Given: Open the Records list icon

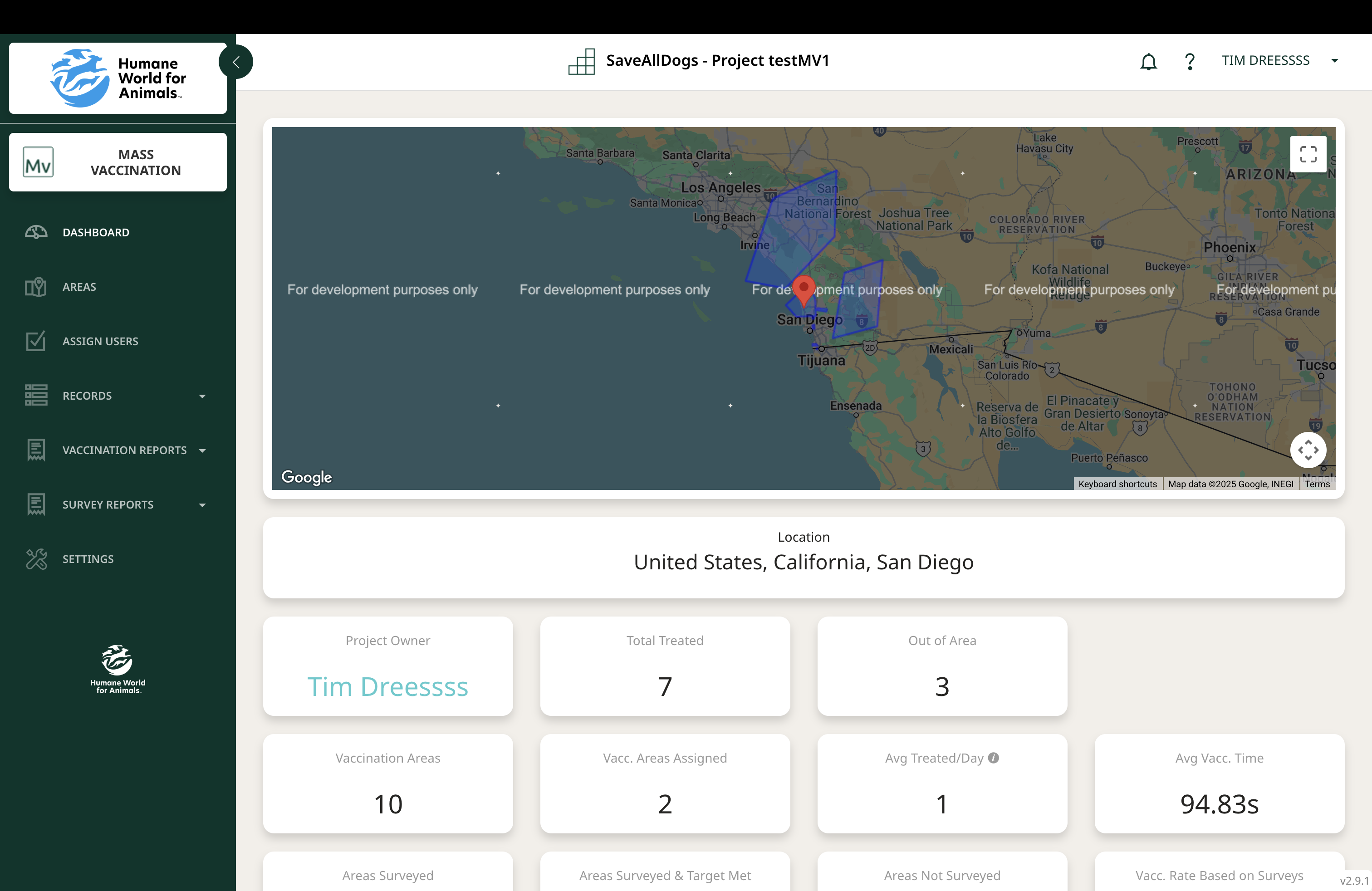Looking at the screenshot, I should coord(36,395).
